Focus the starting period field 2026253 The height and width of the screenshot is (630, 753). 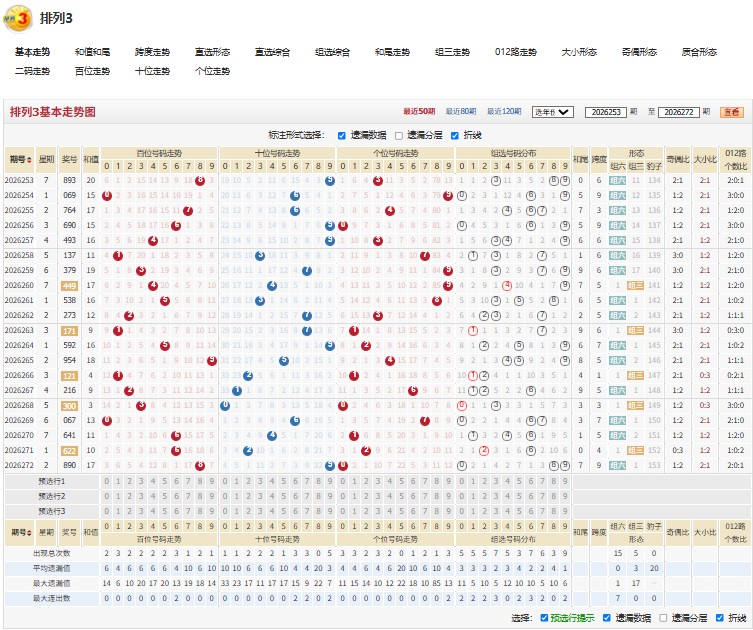606,112
